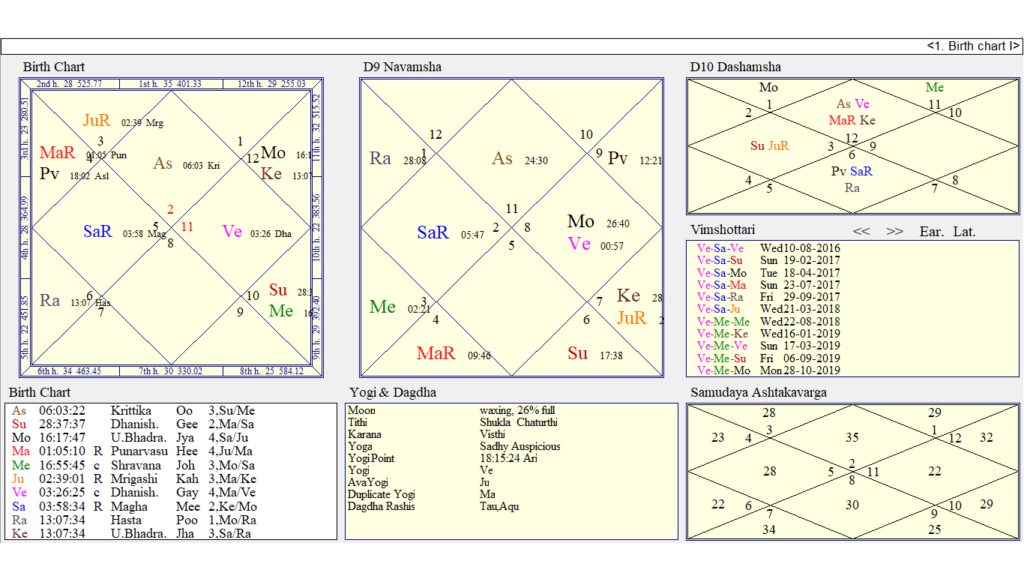Select the Ve-Me-Ve dasha row
1024x576 pixels.
[x=769, y=346]
